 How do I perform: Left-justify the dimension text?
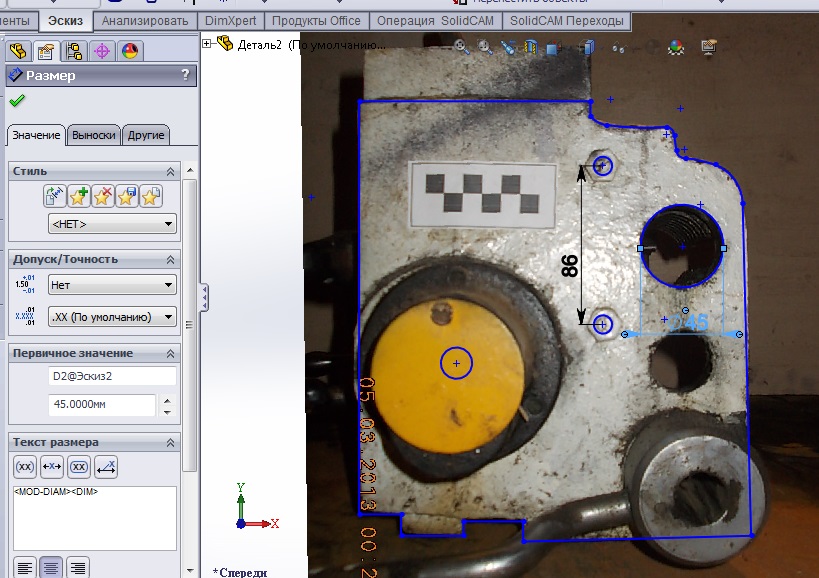24,567
